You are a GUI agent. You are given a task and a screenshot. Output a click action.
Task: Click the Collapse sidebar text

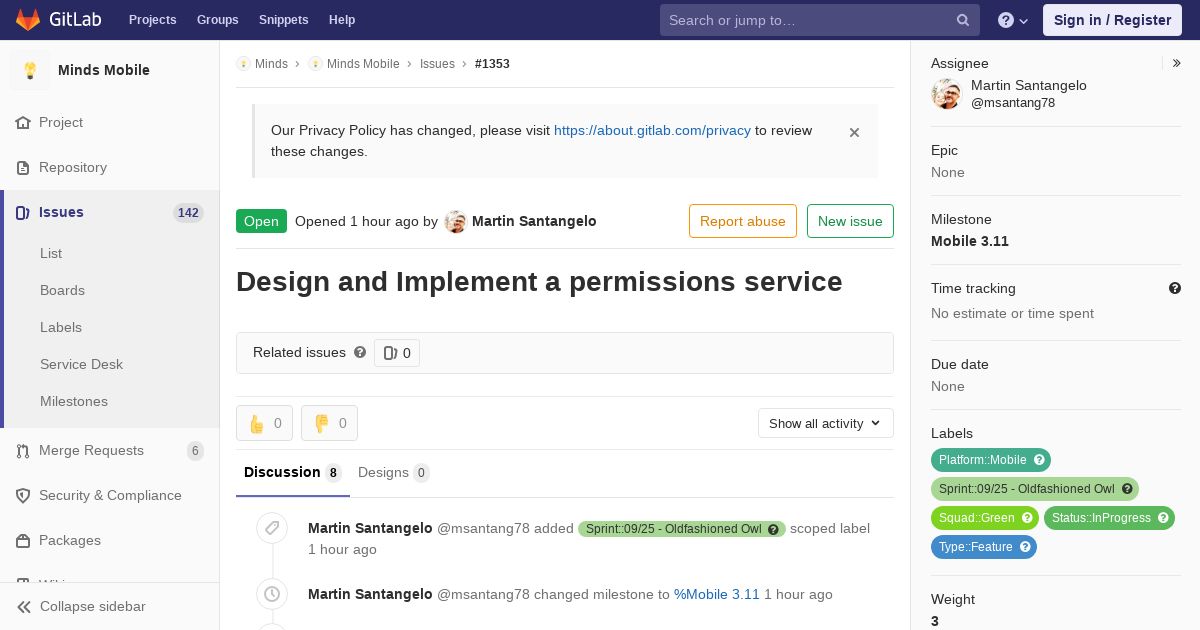93,606
